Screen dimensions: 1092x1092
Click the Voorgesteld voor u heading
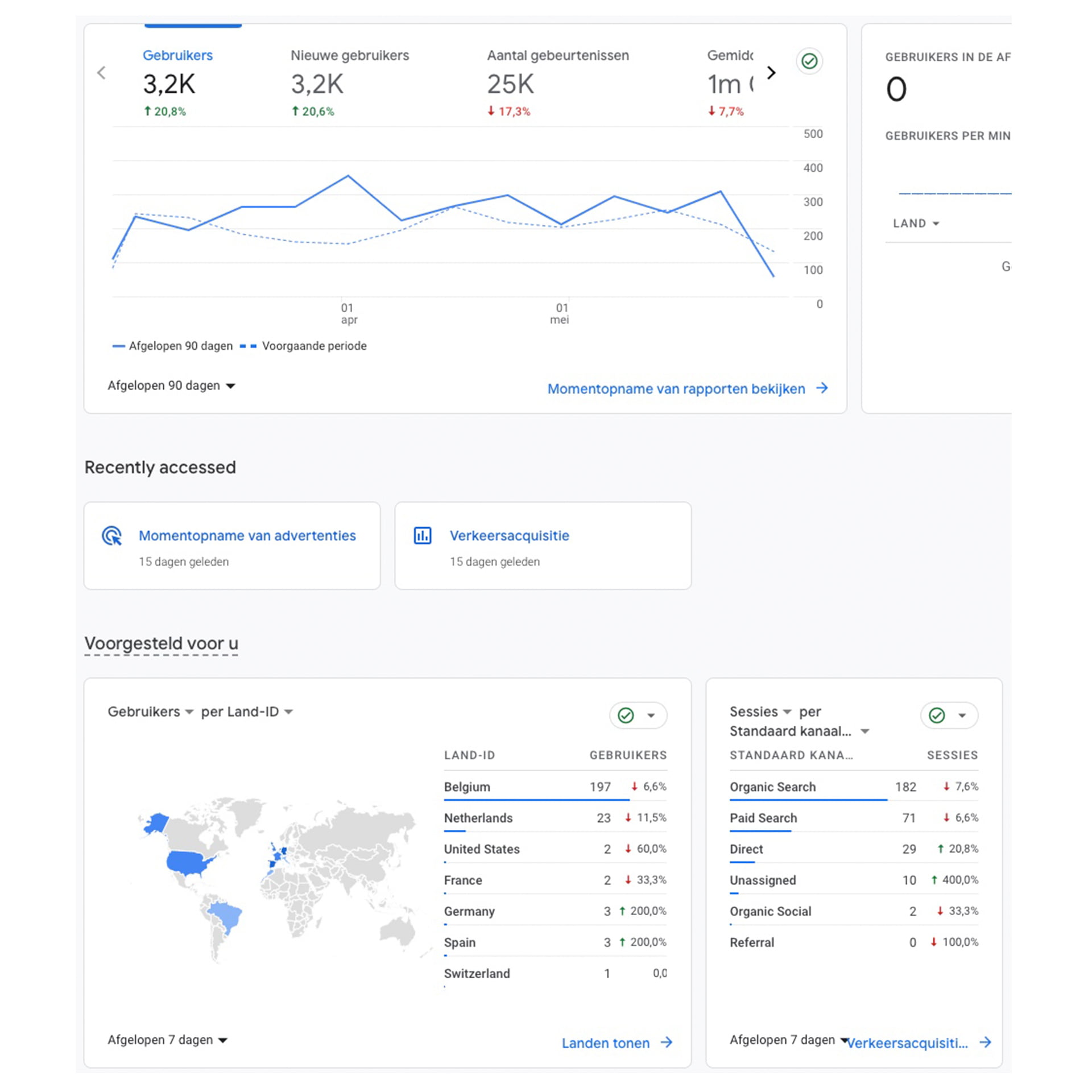[x=161, y=643]
